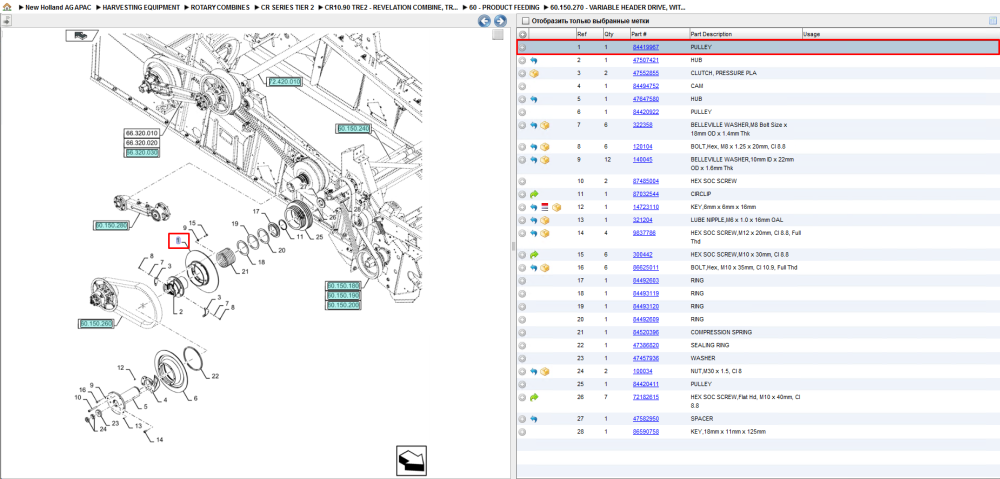Click callout number 25 in the diagram

(x=318, y=237)
